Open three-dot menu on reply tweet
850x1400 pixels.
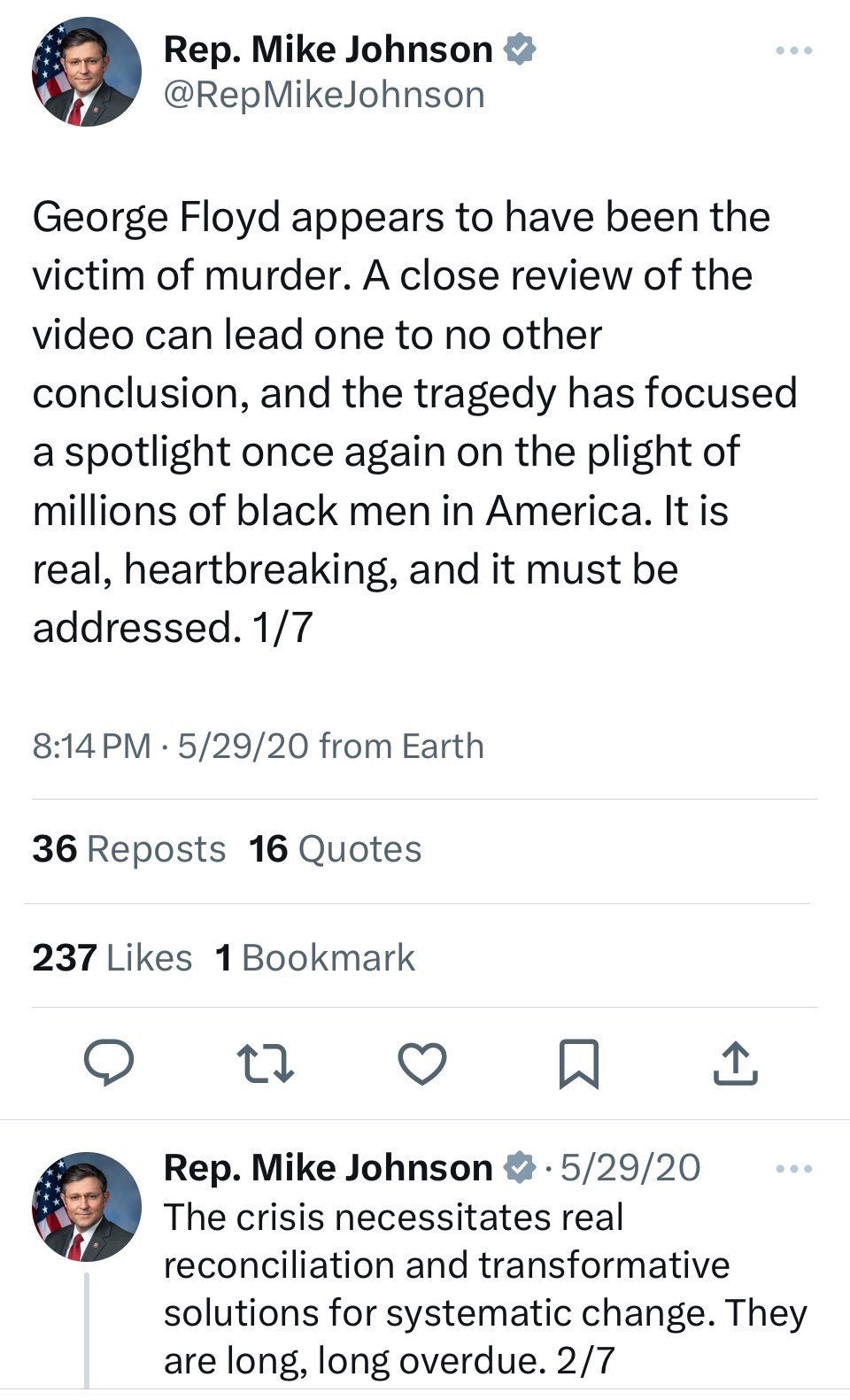click(x=793, y=1170)
